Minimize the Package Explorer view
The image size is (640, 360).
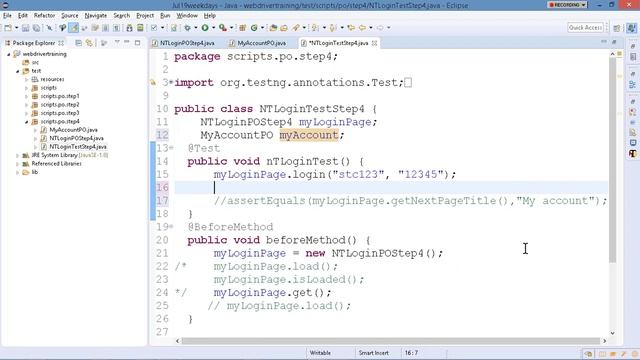[127, 42]
